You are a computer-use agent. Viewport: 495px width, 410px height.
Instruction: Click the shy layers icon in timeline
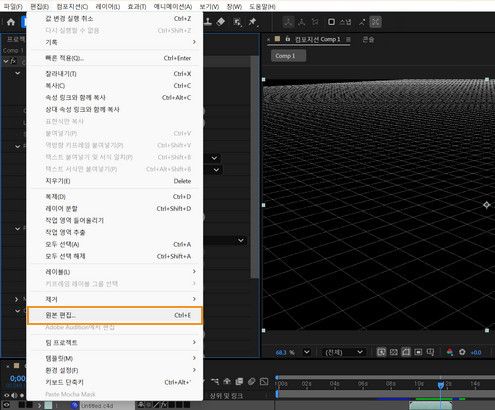point(227,381)
